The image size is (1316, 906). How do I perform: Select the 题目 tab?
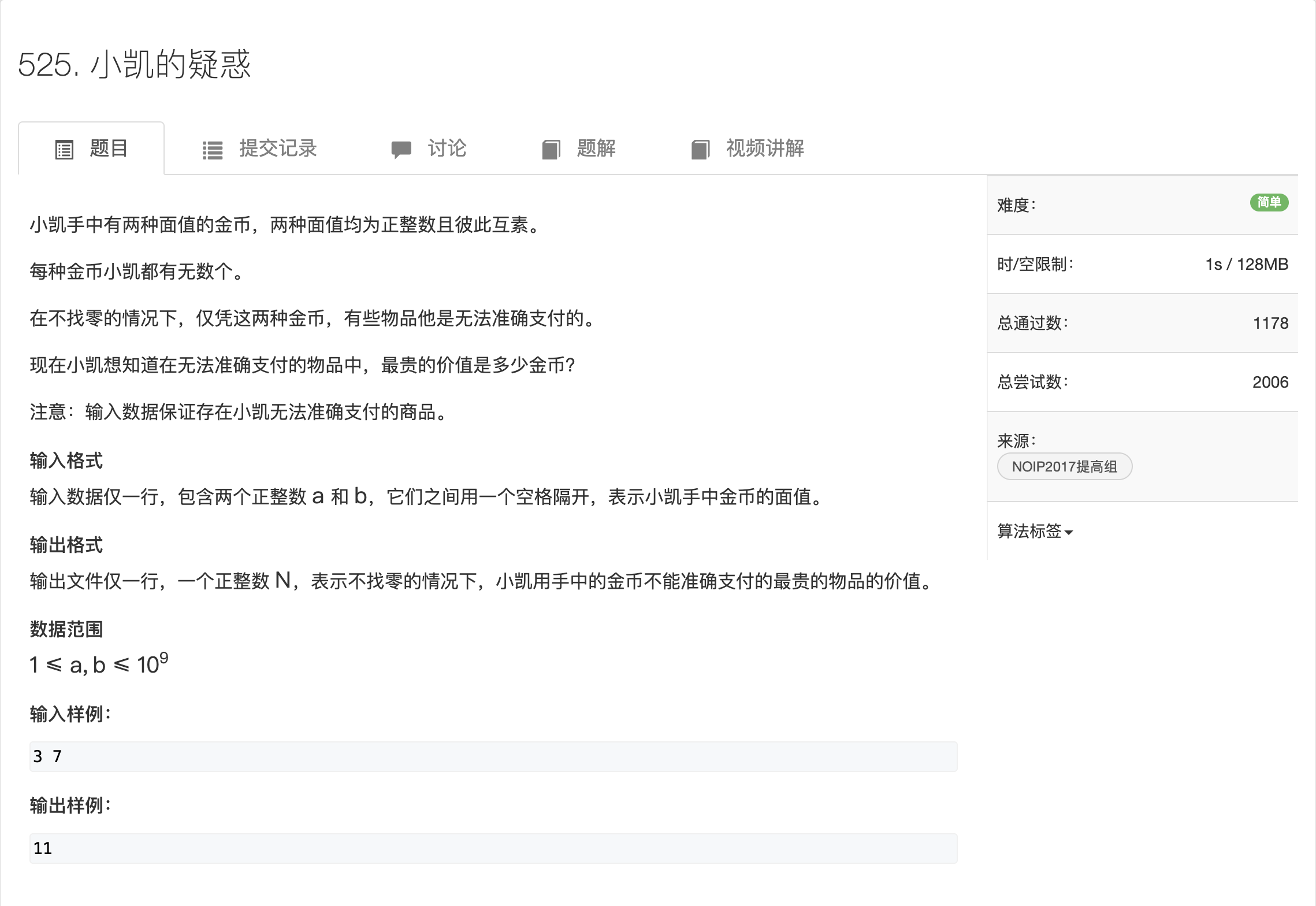click(108, 148)
